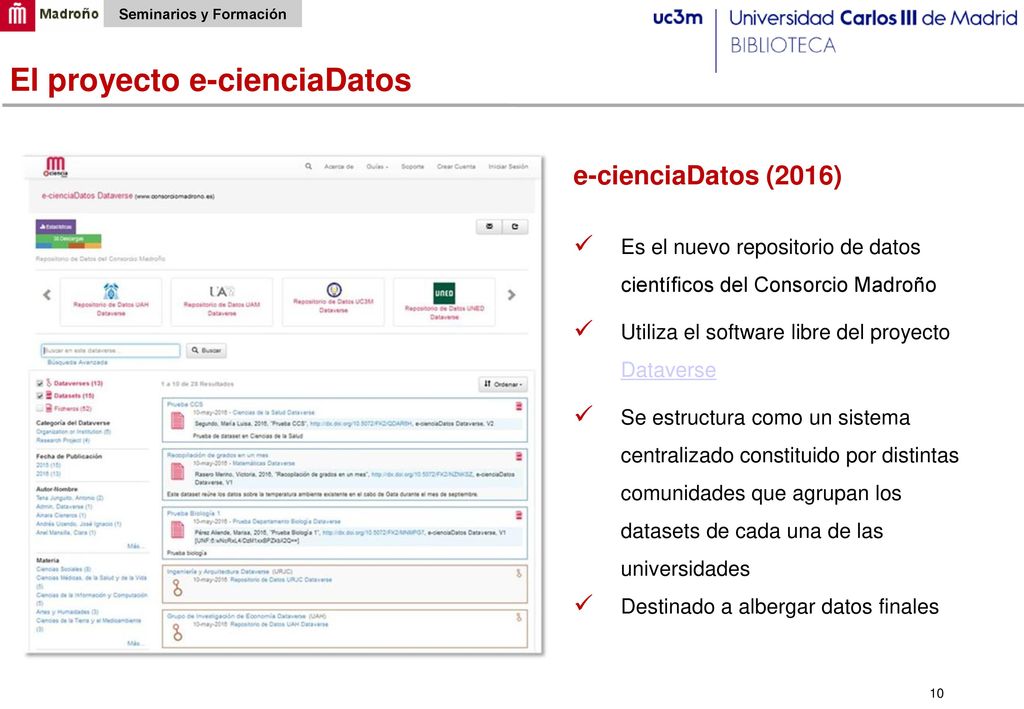Click Iniciar Sesión in the navbar

tap(508, 166)
